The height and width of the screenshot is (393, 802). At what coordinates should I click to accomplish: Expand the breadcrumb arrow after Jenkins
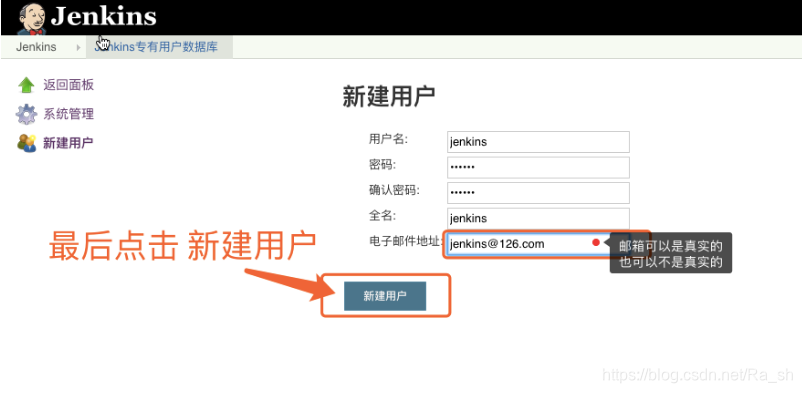78,48
